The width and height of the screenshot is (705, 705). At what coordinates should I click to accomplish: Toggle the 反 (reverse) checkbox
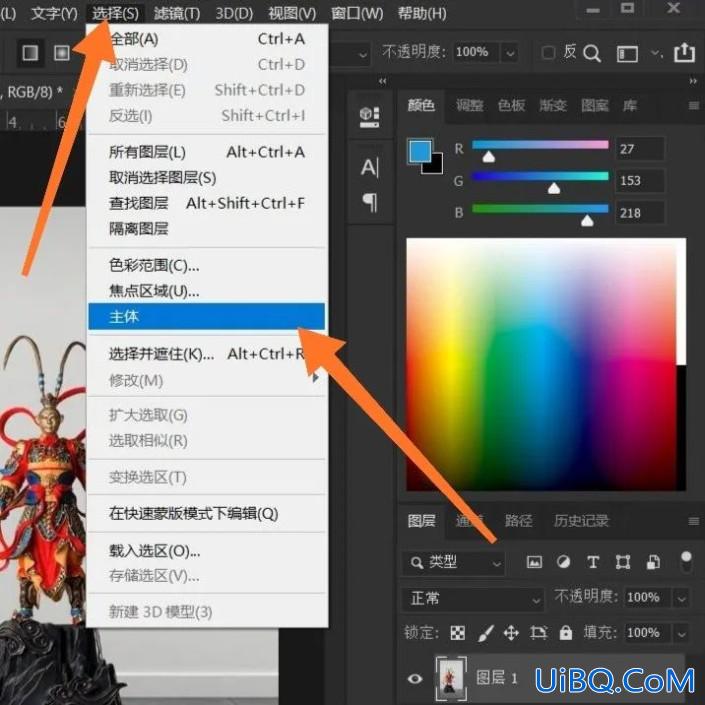tap(548, 53)
